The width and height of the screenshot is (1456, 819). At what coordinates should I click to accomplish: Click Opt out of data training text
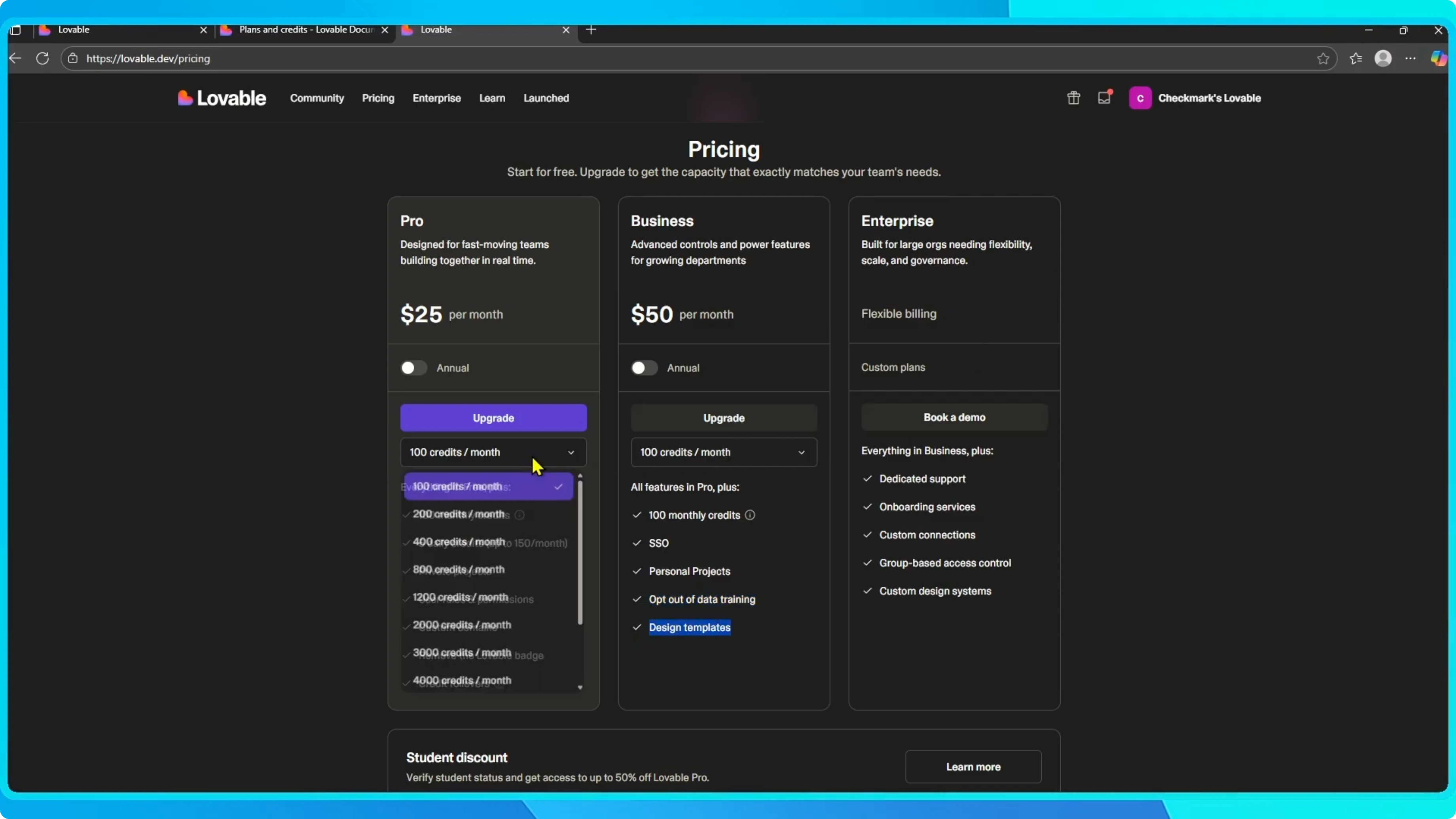pyautogui.click(x=702, y=599)
